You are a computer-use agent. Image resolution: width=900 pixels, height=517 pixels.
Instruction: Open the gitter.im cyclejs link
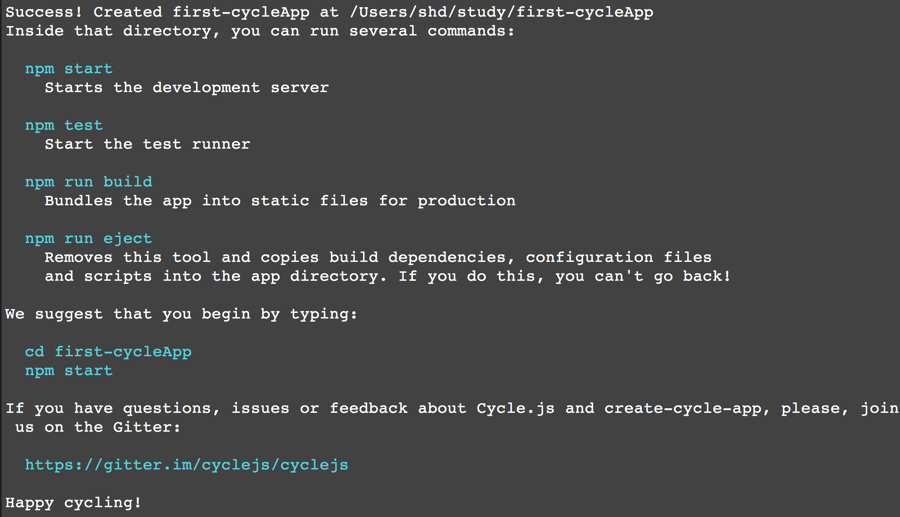click(x=186, y=465)
